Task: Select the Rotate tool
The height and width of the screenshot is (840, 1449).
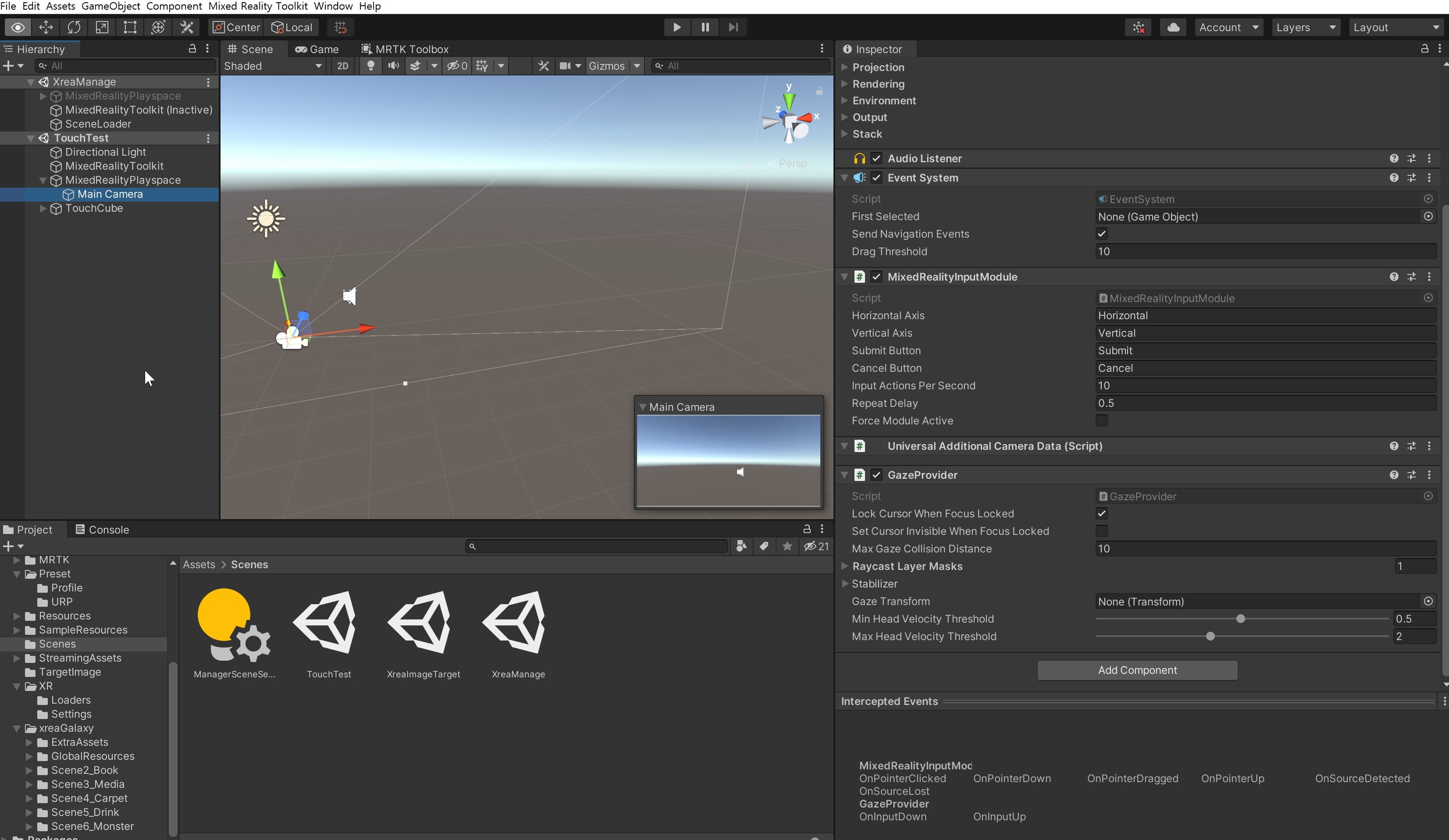Action: click(x=74, y=27)
